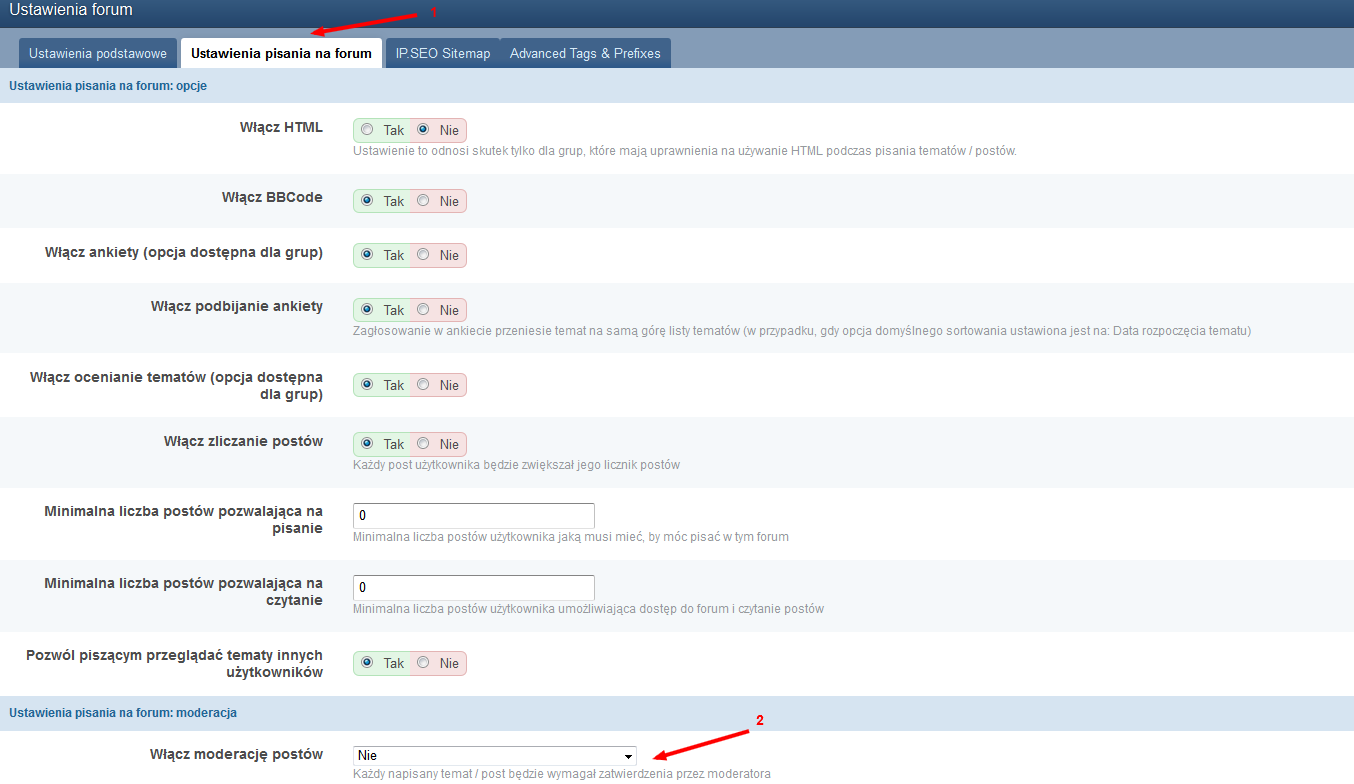Viewport: 1354px width, 784px height.
Task: Select Tak for Włącz ocenianie tematów
Action: click(x=368, y=385)
